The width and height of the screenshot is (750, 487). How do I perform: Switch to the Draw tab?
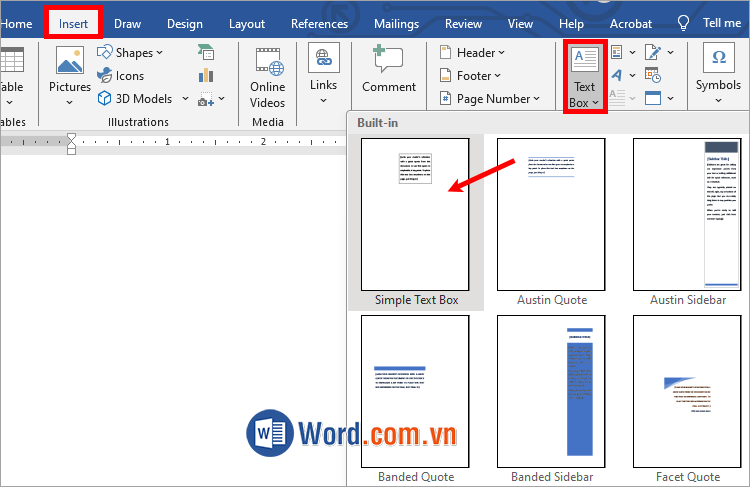[127, 23]
